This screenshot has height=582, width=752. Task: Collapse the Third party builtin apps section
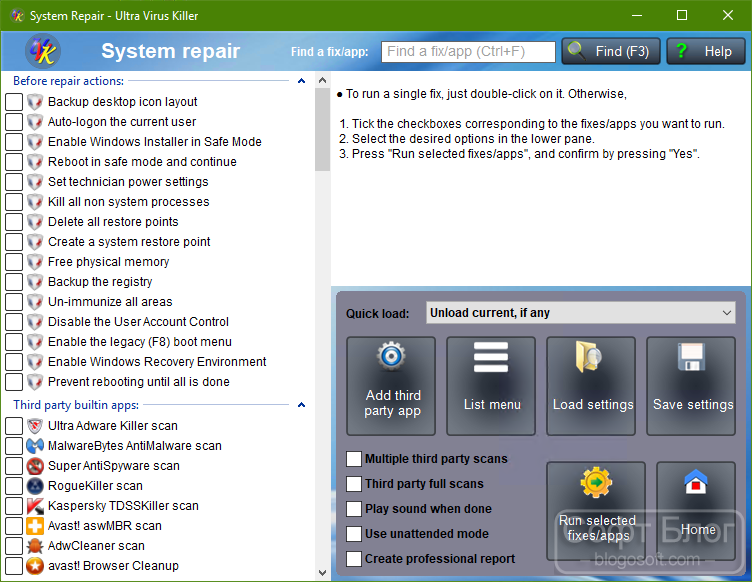[x=301, y=405]
